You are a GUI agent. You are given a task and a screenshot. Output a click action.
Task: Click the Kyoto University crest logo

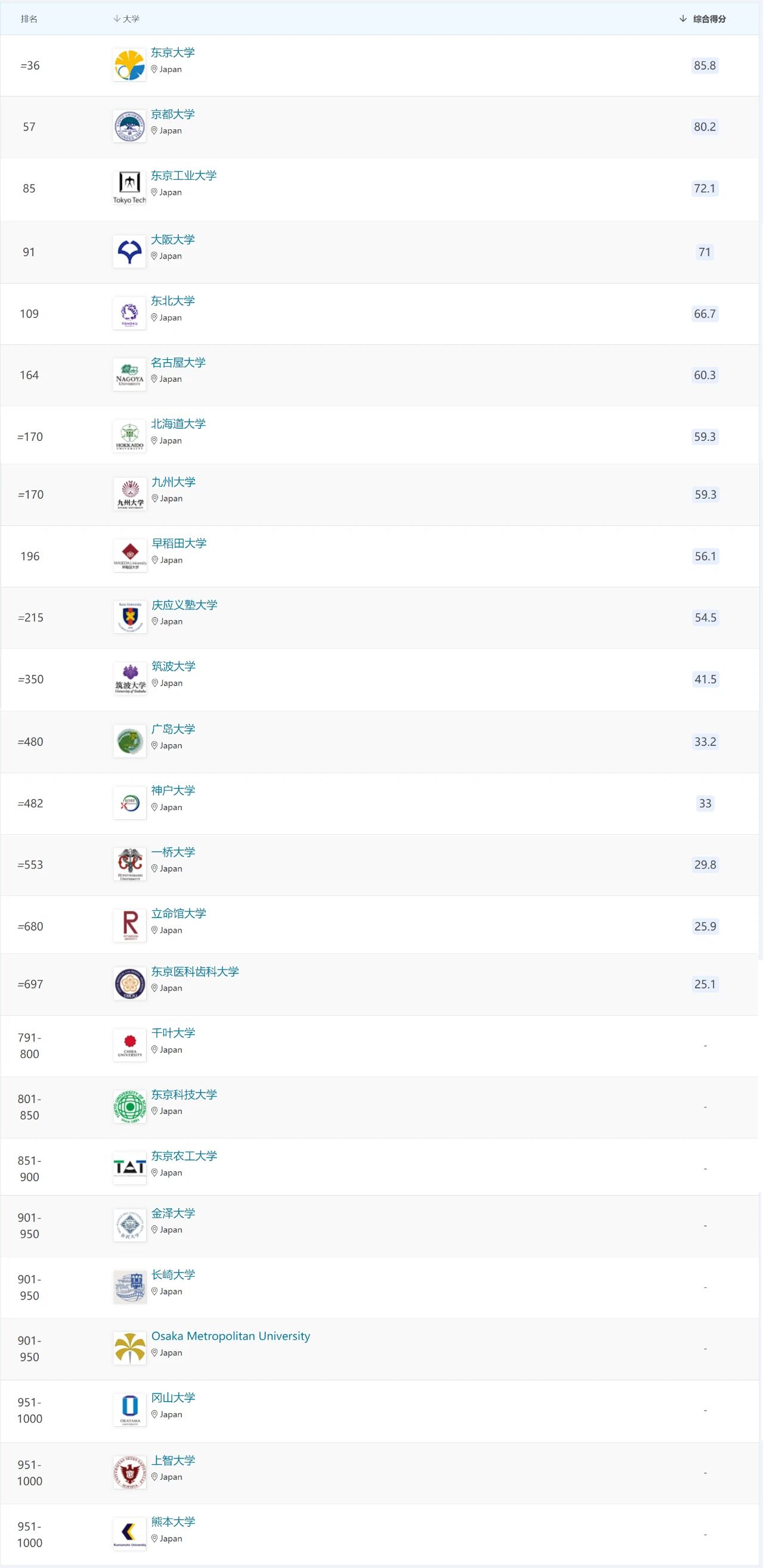tap(129, 127)
